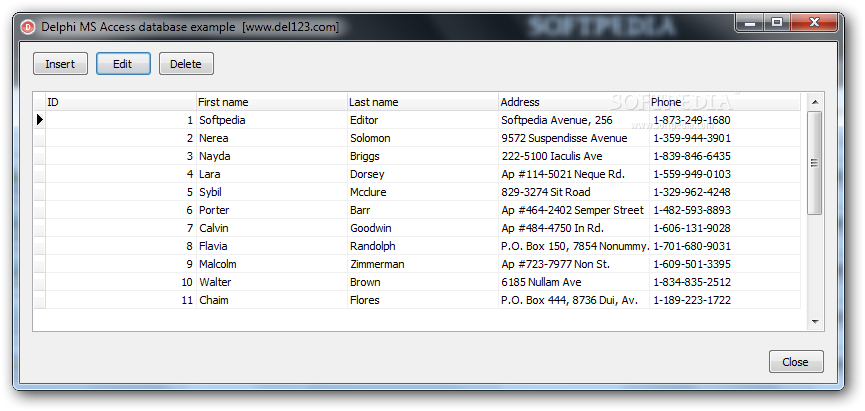Click the scrollbar down arrow

pos(814,322)
